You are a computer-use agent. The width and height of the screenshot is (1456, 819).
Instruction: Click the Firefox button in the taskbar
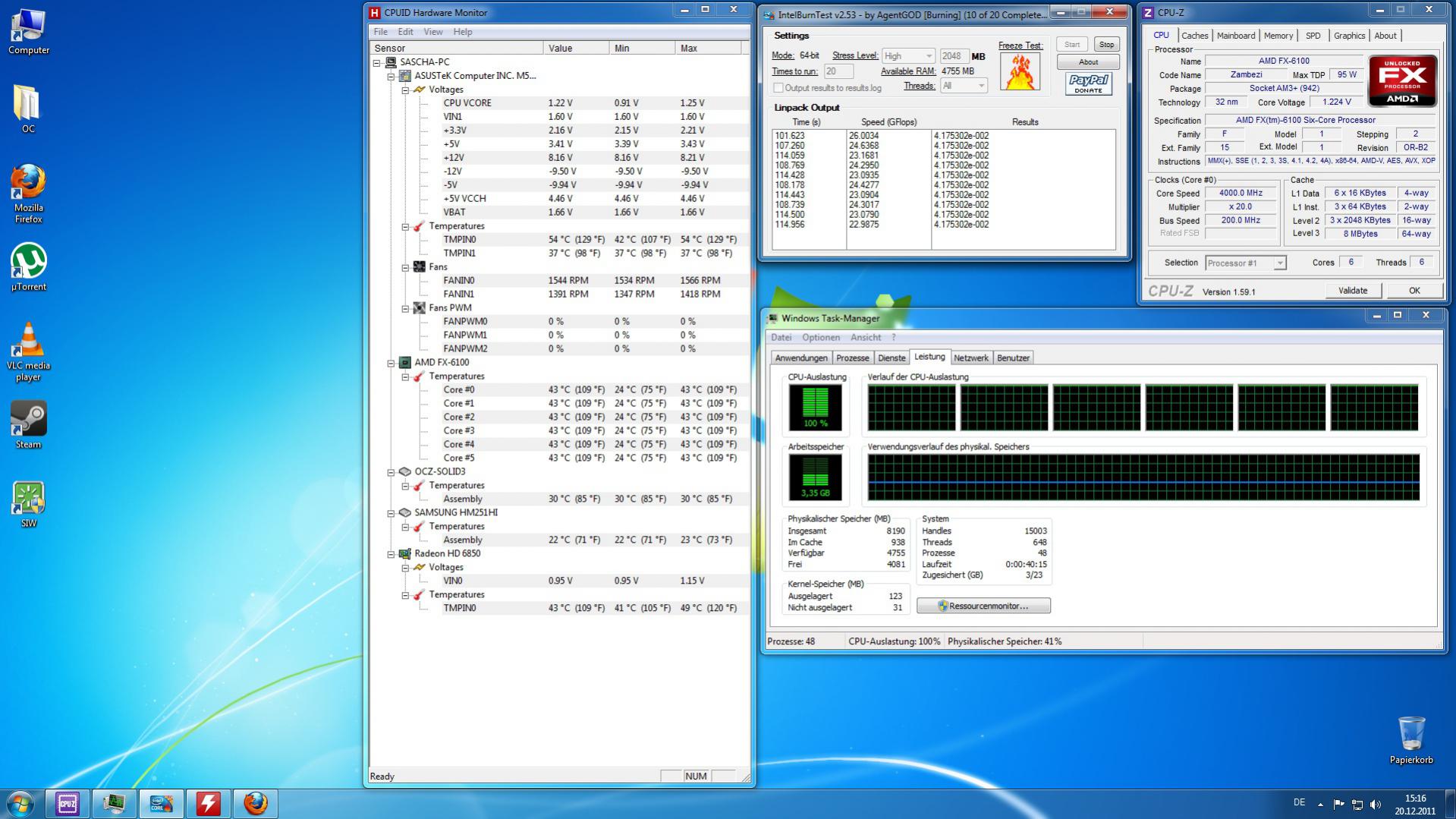click(x=256, y=803)
